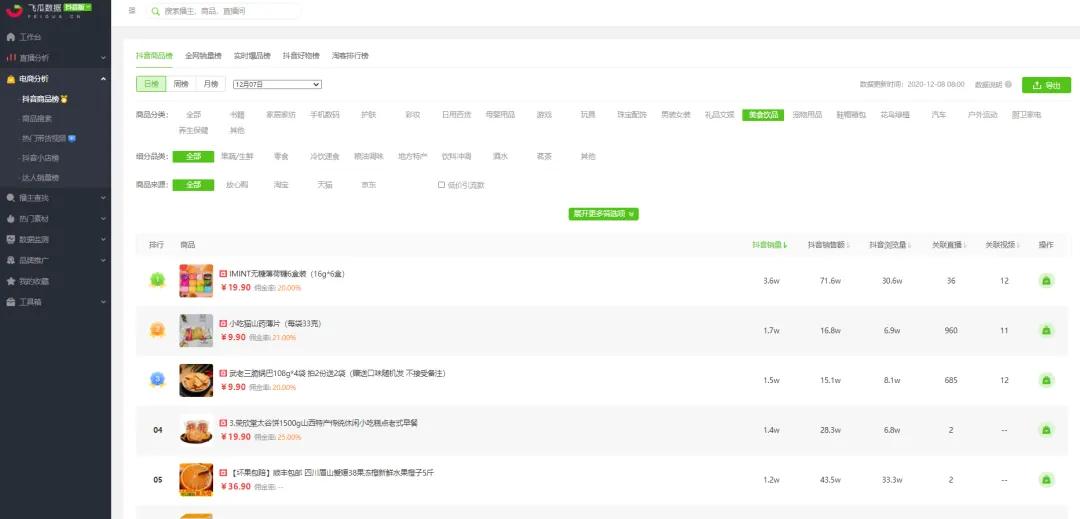The height and width of the screenshot is (519, 1080).
Task: Expand the 直播分析 sidebar section
Action: (103, 58)
